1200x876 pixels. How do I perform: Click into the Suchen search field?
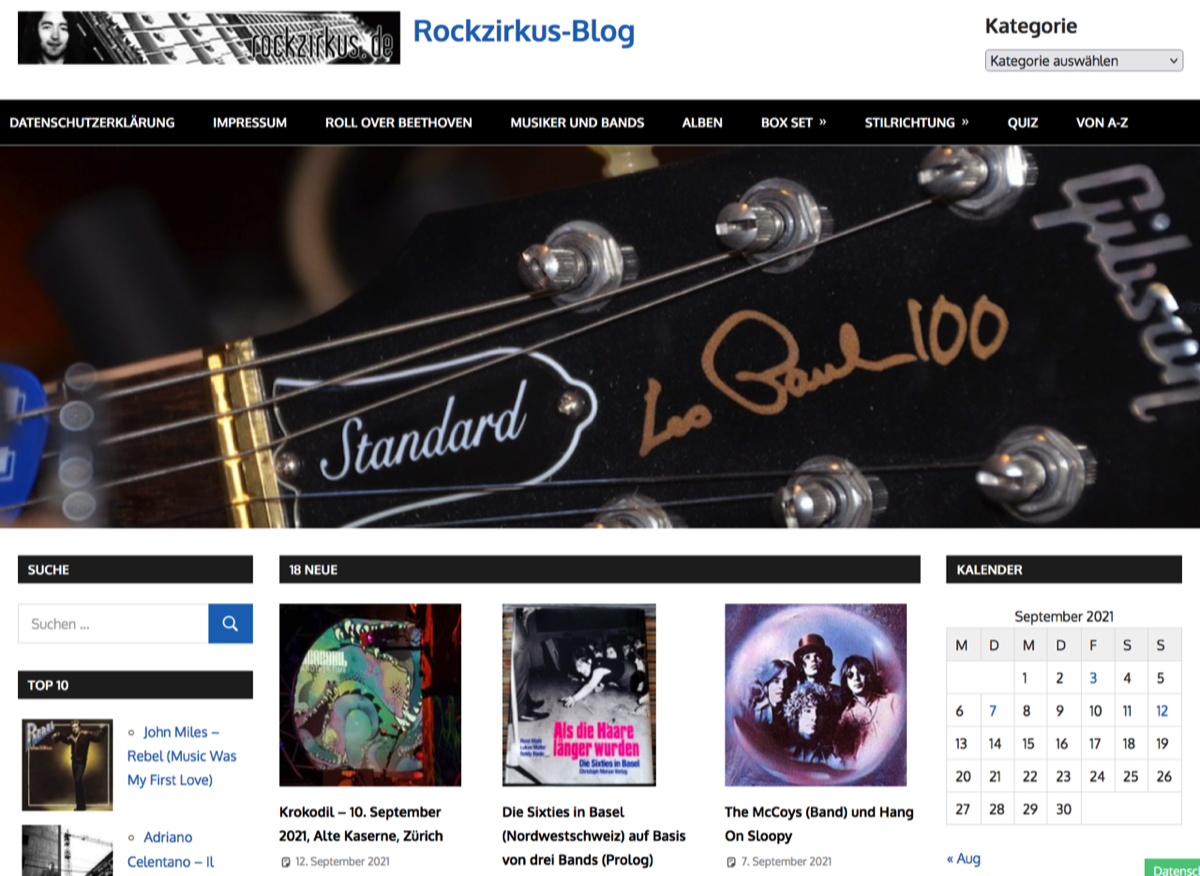113,623
